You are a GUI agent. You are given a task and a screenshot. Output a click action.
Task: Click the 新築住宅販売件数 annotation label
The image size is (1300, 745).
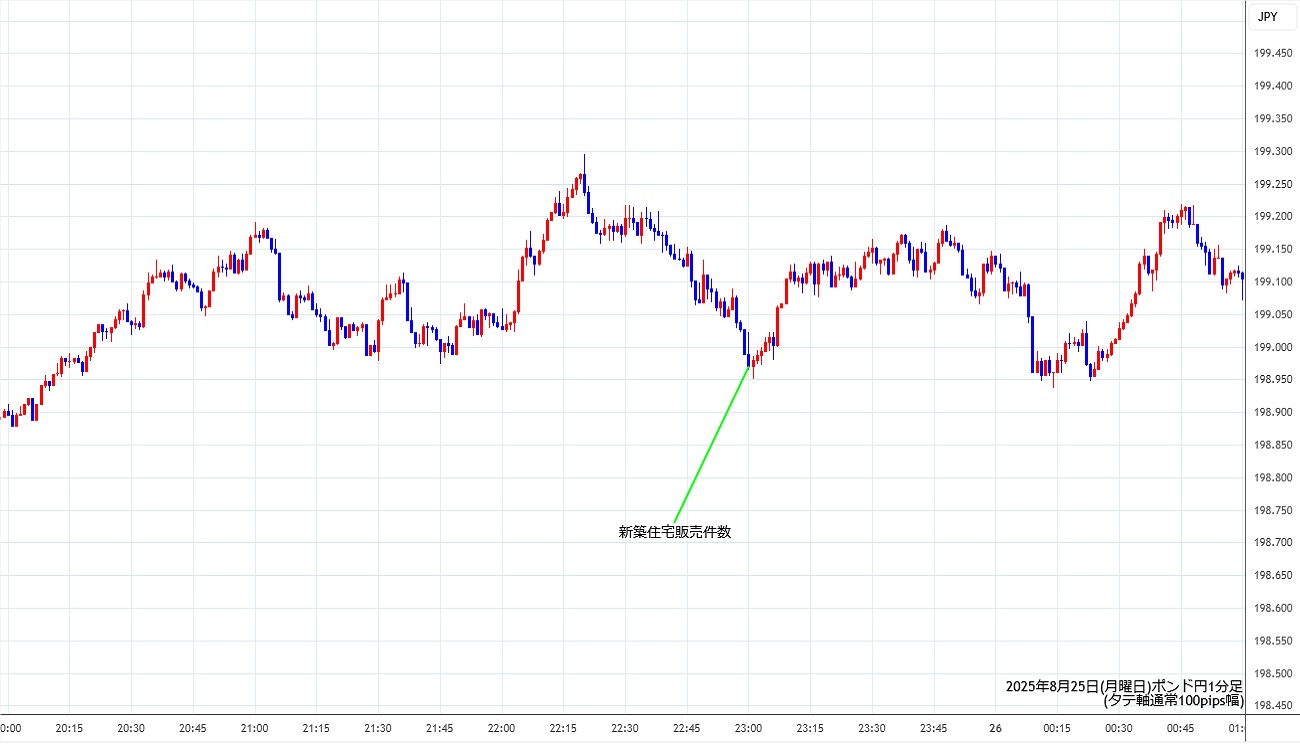675,532
